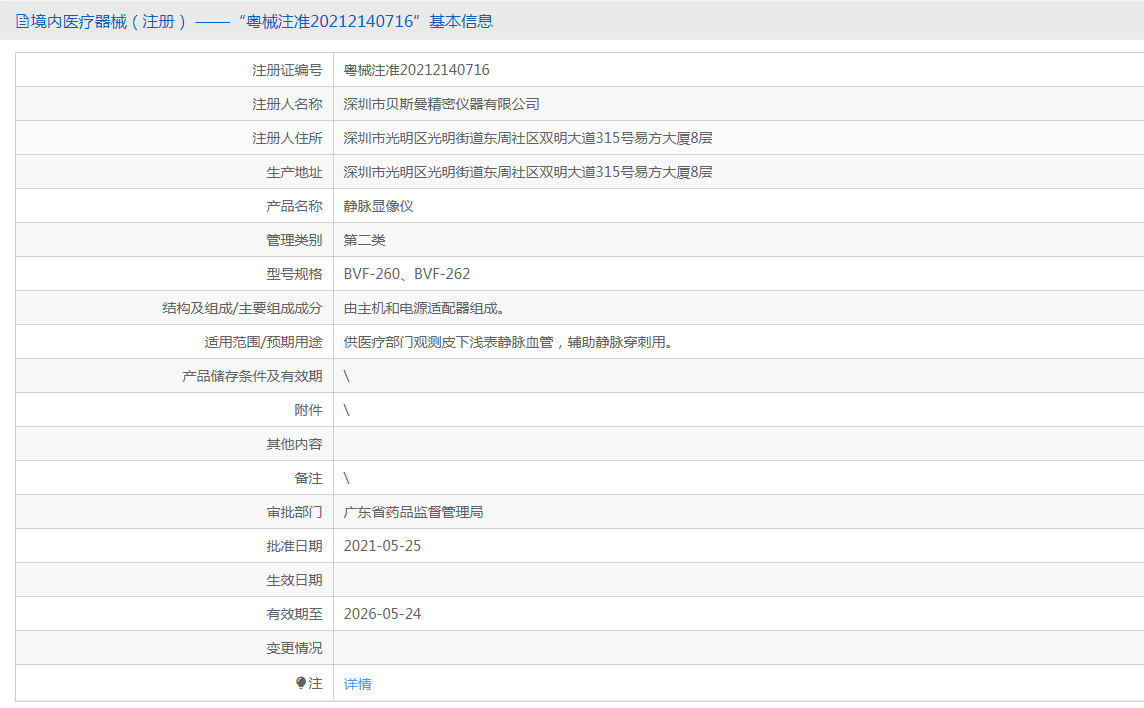Viewport: 1144px width, 708px height.
Task: Click the 型号规格 label
Action: tap(294, 274)
